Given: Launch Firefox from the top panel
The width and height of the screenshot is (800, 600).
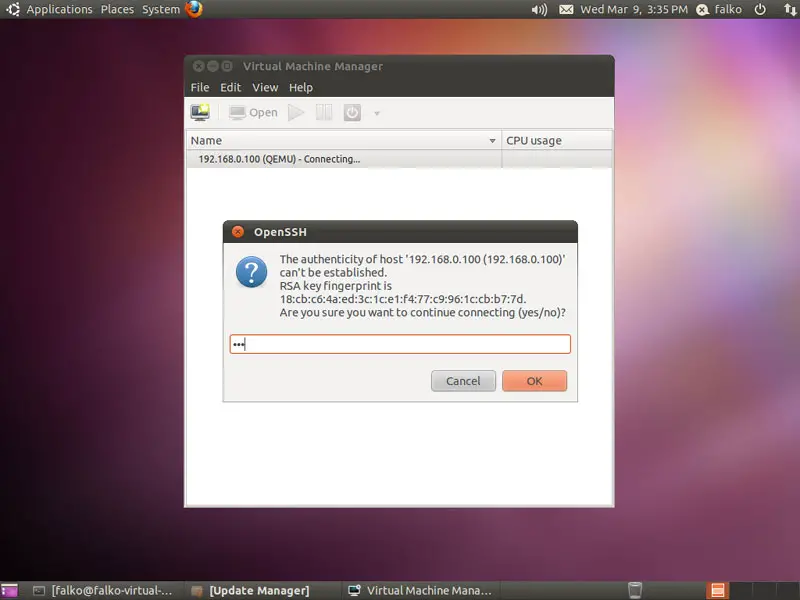Looking at the screenshot, I should (194, 9).
